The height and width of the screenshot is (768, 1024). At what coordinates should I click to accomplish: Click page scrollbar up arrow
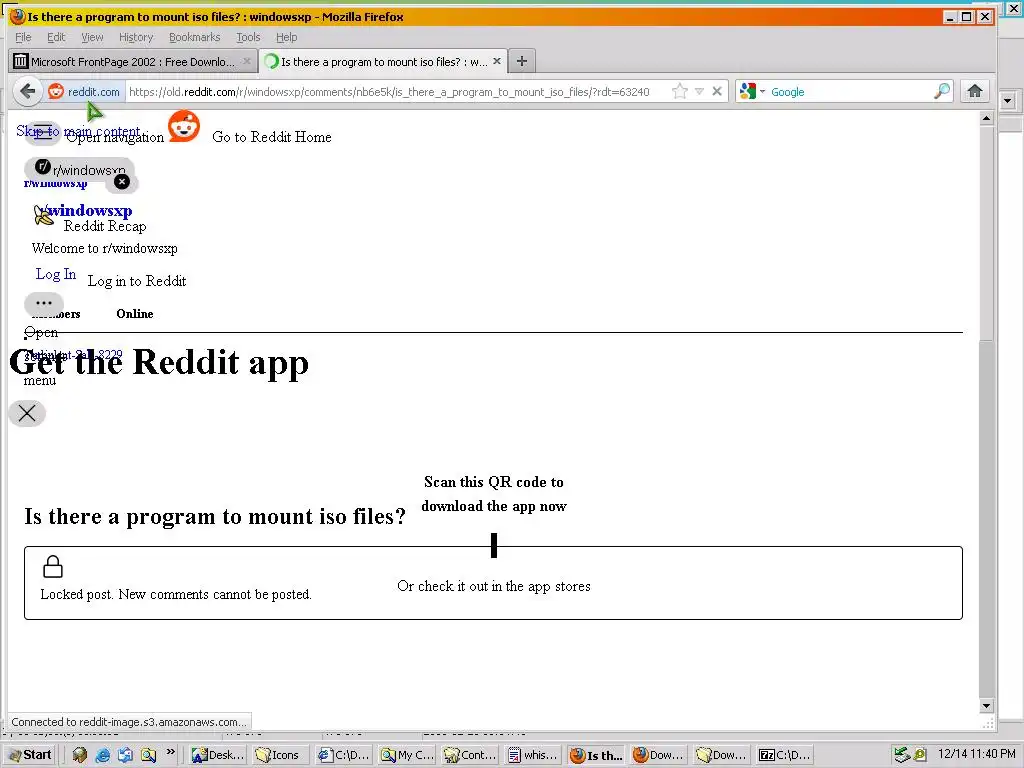click(986, 118)
